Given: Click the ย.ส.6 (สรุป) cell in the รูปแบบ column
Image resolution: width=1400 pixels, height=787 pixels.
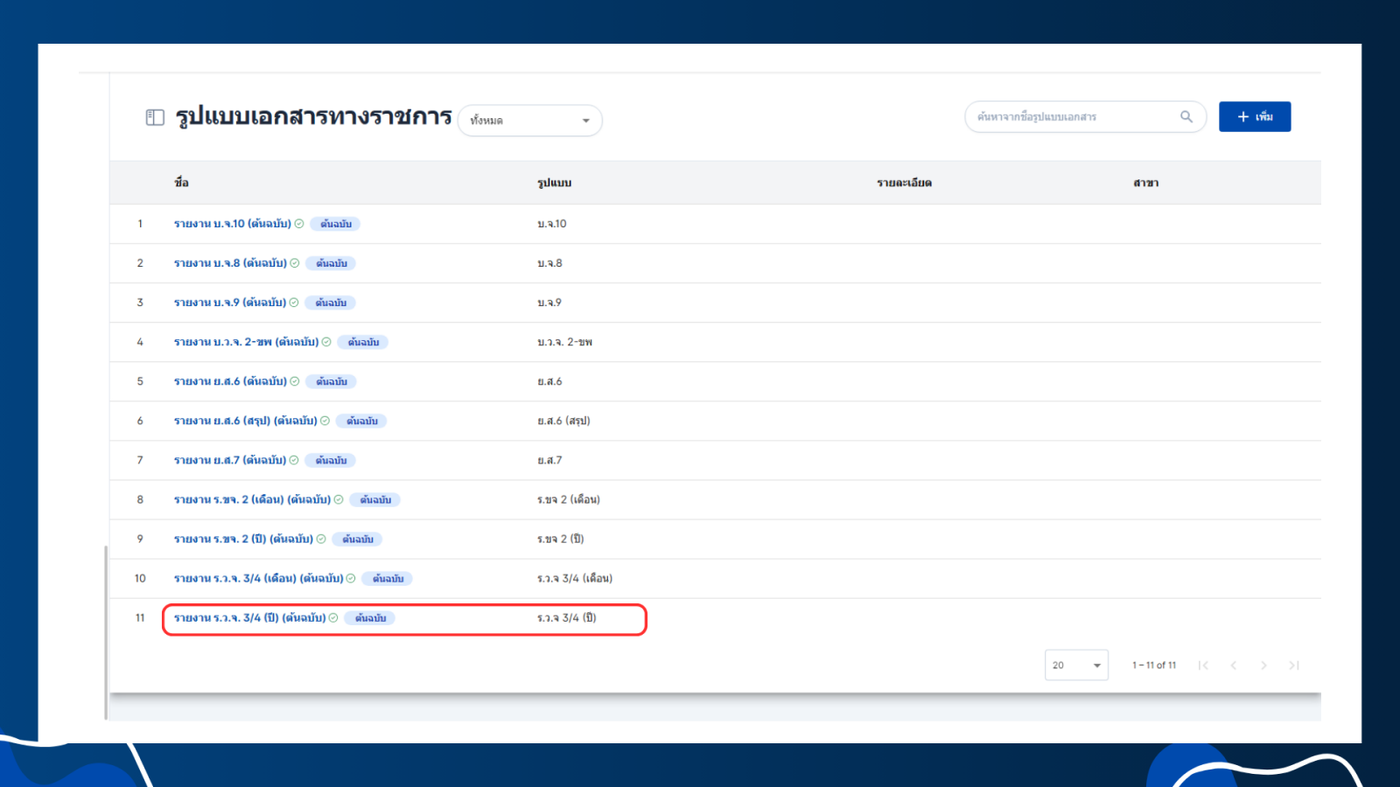Looking at the screenshot, I should click(564, 421).
